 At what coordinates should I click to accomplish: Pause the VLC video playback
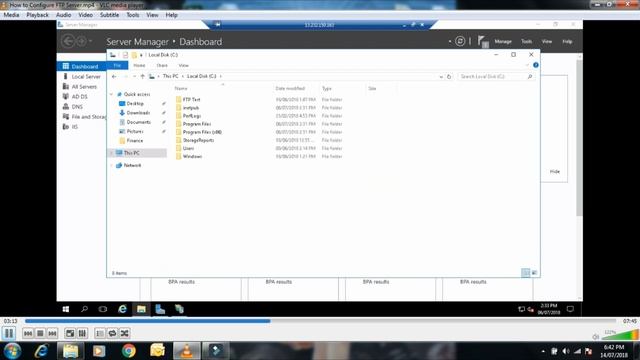click(x=9, y=333)
